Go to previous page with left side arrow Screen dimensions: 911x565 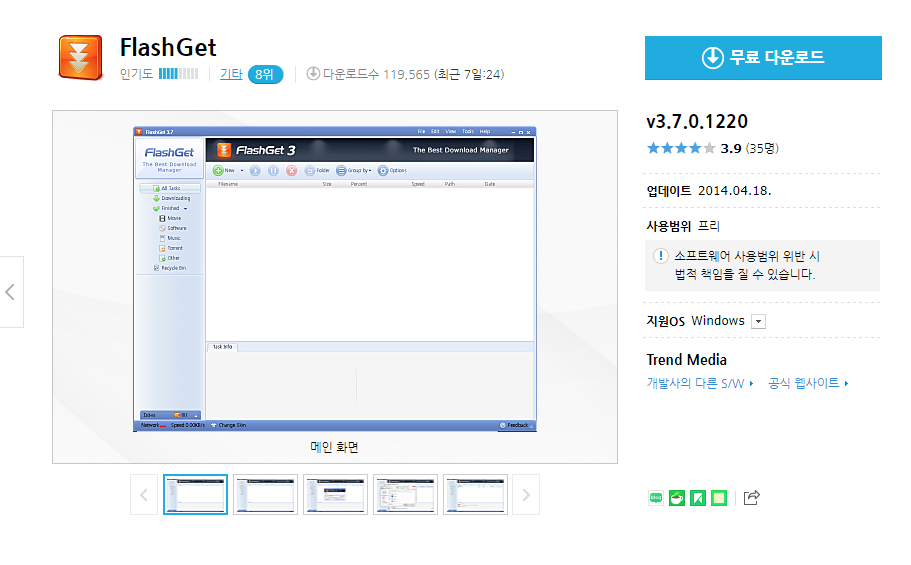point(10,292)
